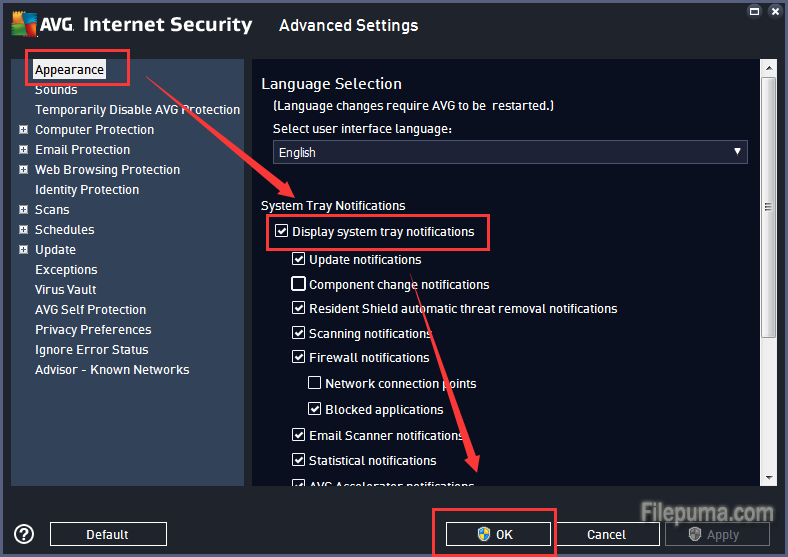
Task: Open the Virus Vault settings page
Action: 65,290
